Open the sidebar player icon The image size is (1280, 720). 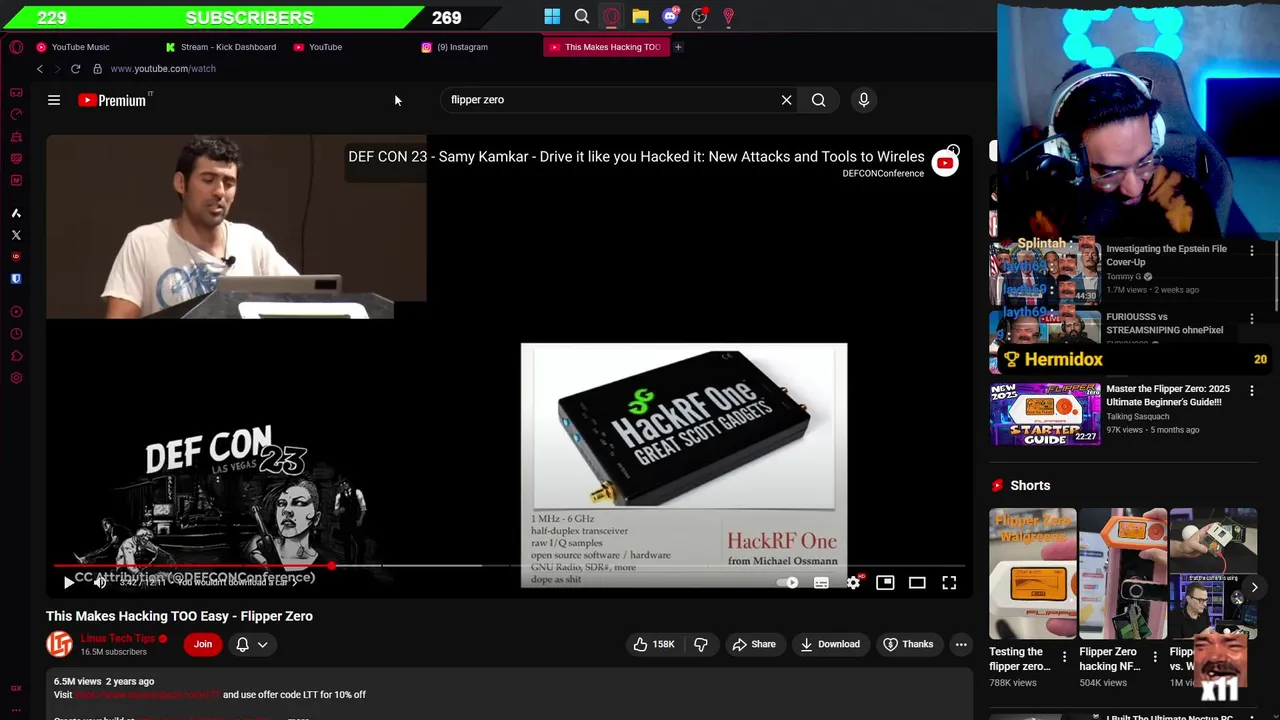(16, 312)
